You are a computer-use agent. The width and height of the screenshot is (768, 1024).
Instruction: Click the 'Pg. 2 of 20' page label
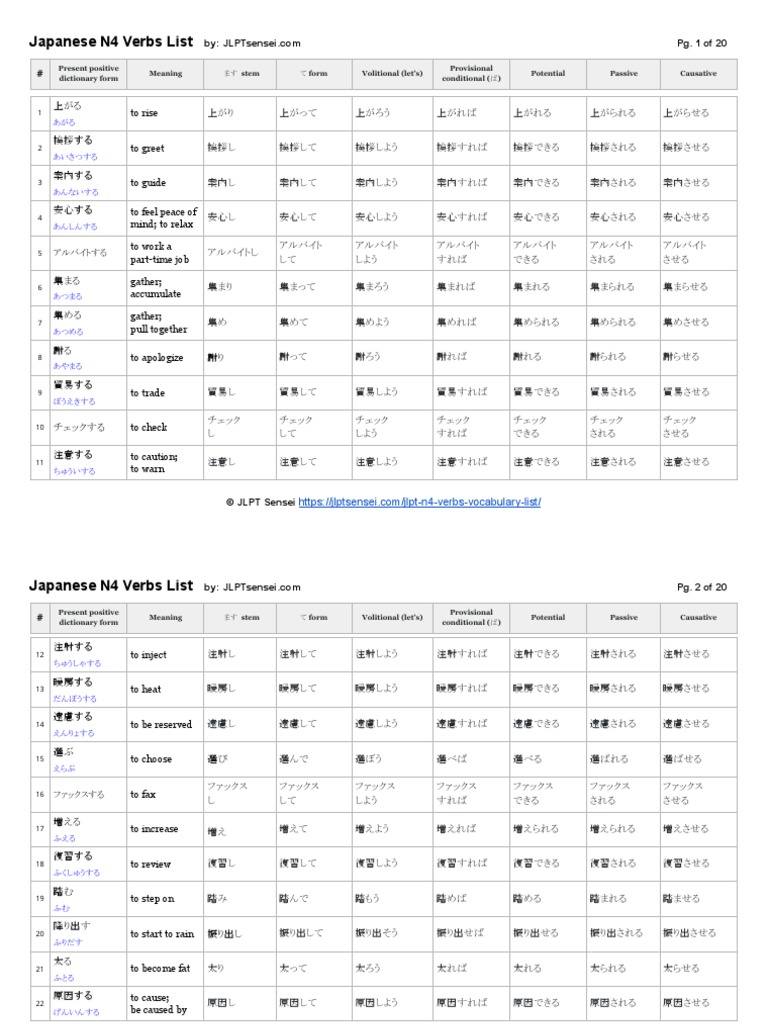click(x=701, y=587)
